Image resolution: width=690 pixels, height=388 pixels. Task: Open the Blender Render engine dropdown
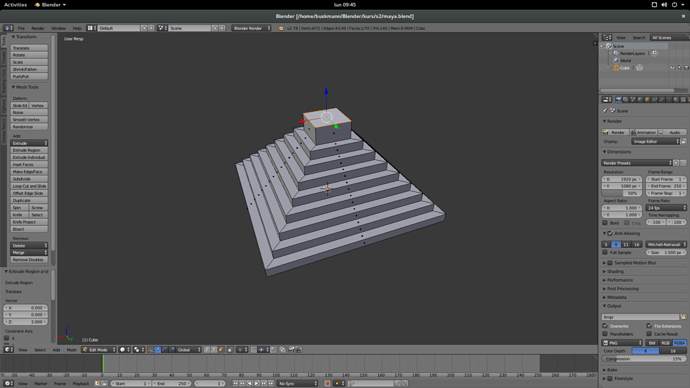coord(251,28)
